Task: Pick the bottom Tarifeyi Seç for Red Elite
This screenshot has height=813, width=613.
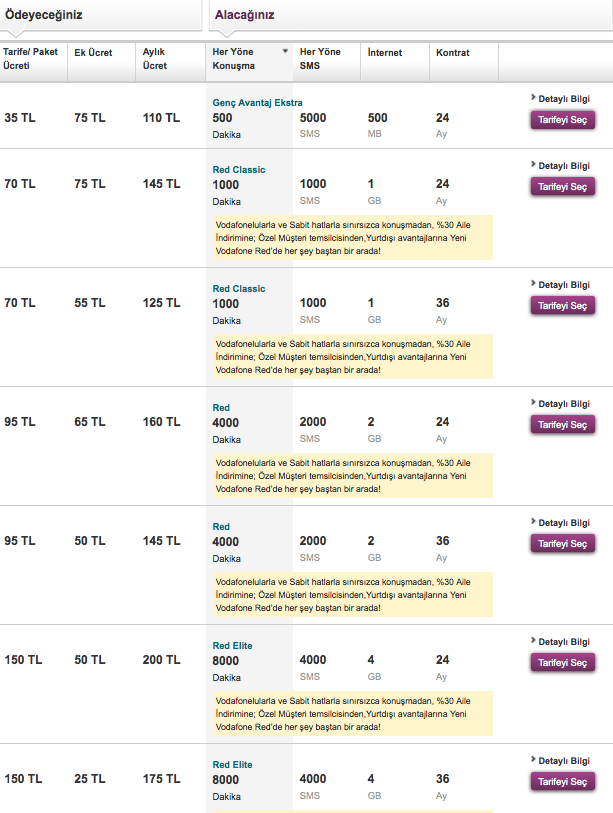Action: point(562,781)
